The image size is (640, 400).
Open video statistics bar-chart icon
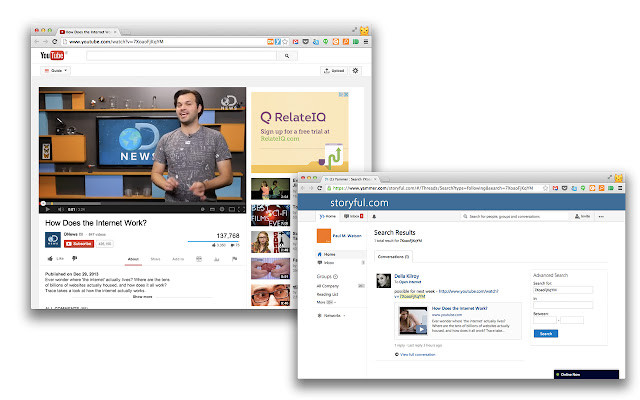[x=217, y=259]
